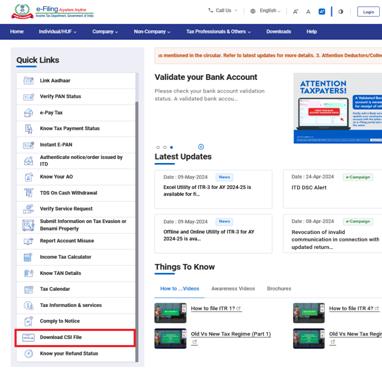Select the third active carousel dot
Screen dimensions: 382x369
(x=171, y=147)
